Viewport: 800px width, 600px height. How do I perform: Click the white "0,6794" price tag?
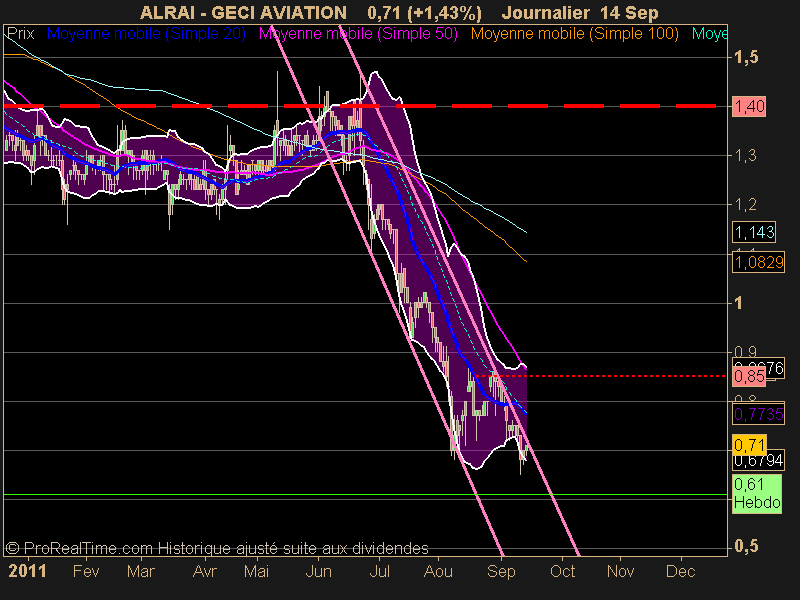(758, 460)
